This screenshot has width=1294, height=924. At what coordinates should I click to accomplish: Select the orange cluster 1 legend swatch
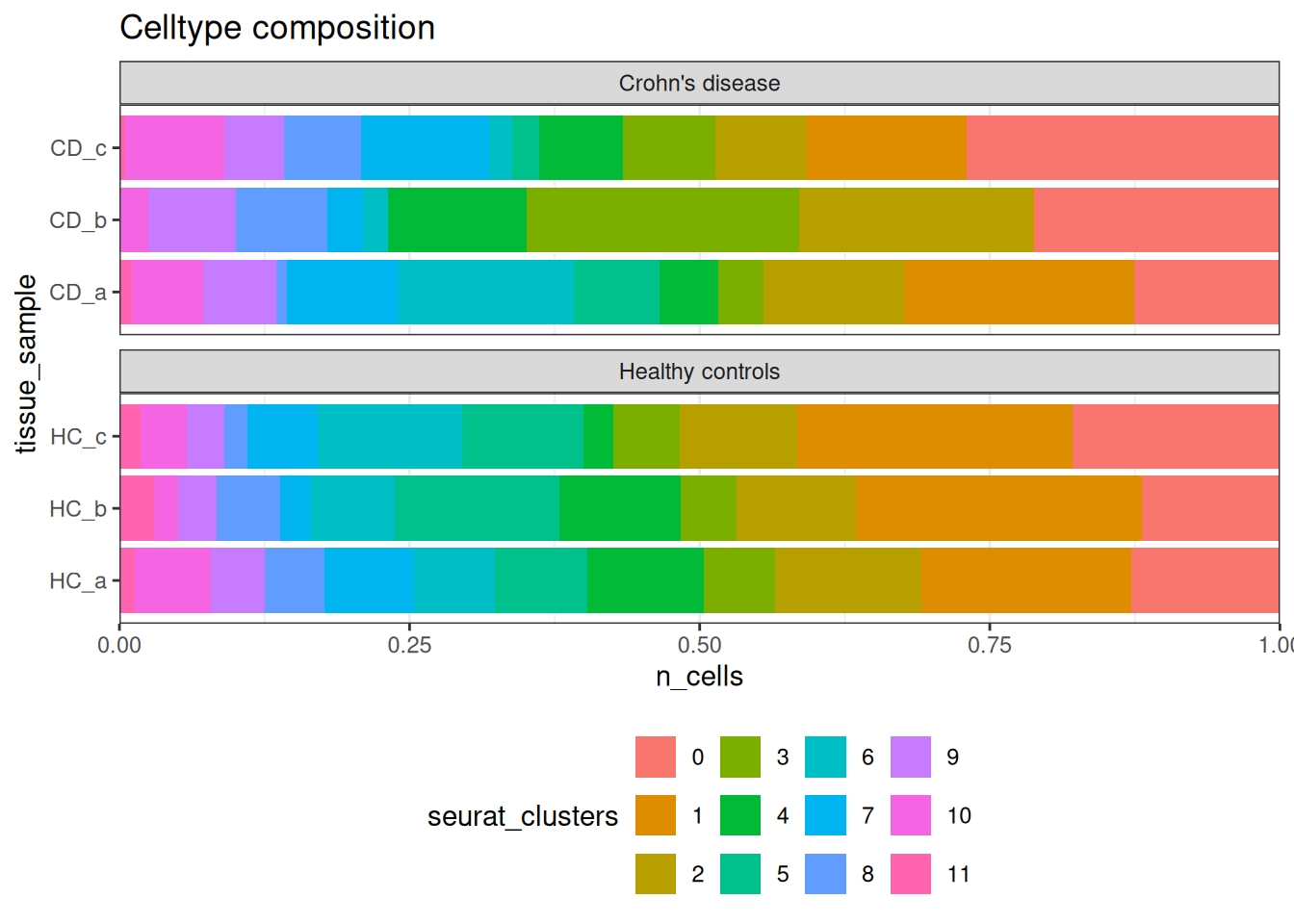pyautogui.click(x=656, y=815)
